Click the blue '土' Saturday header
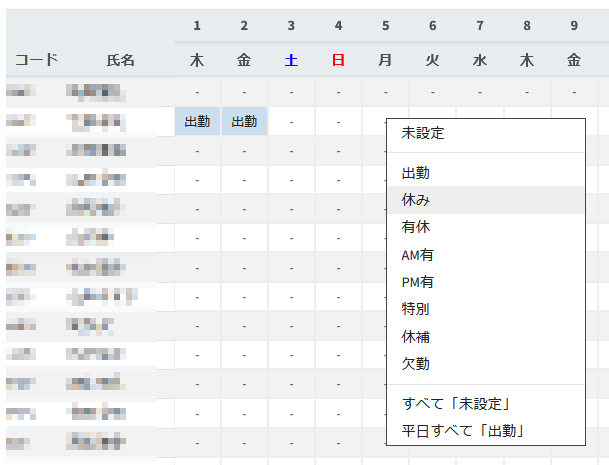Viewport: 609px width, 465px height. [291, 60]
